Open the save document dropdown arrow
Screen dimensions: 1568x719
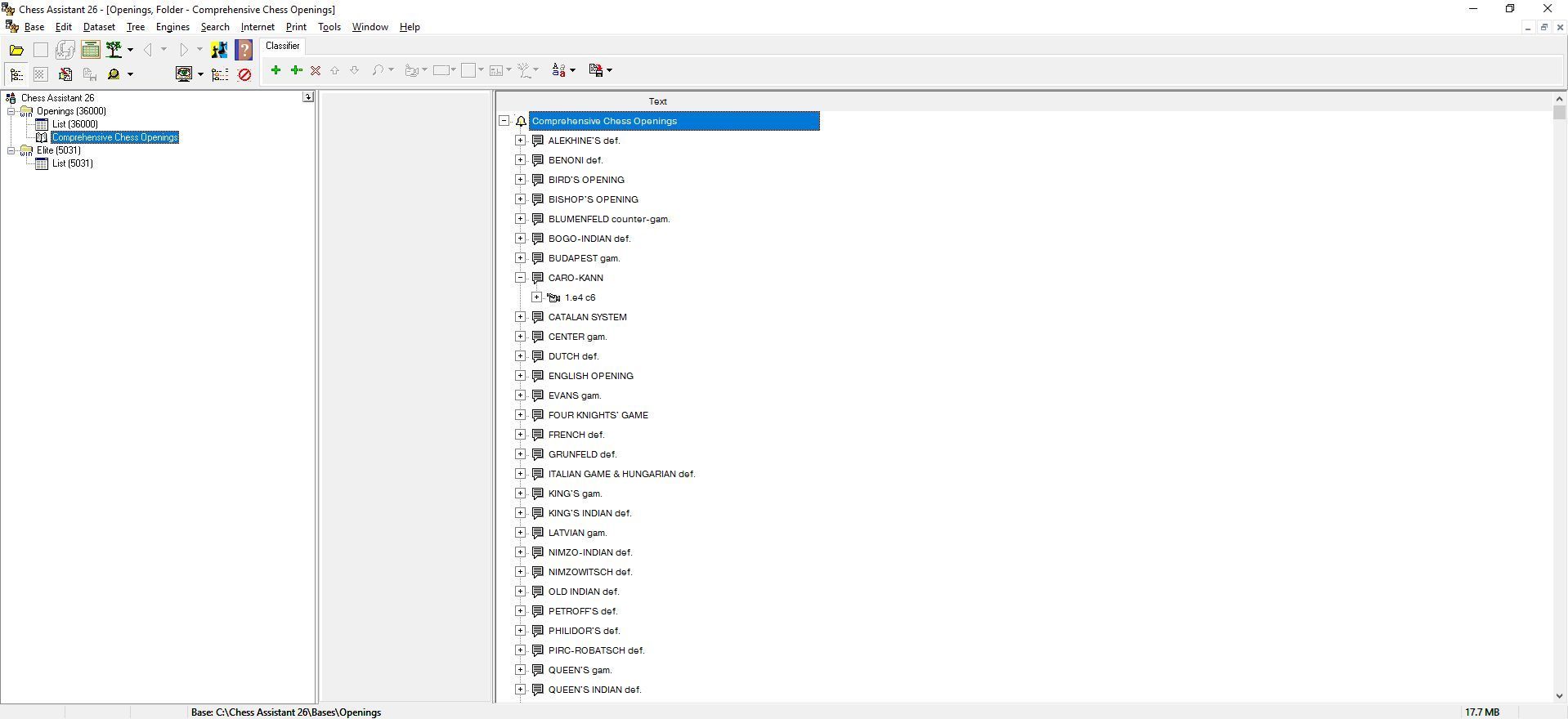(609, 70)
